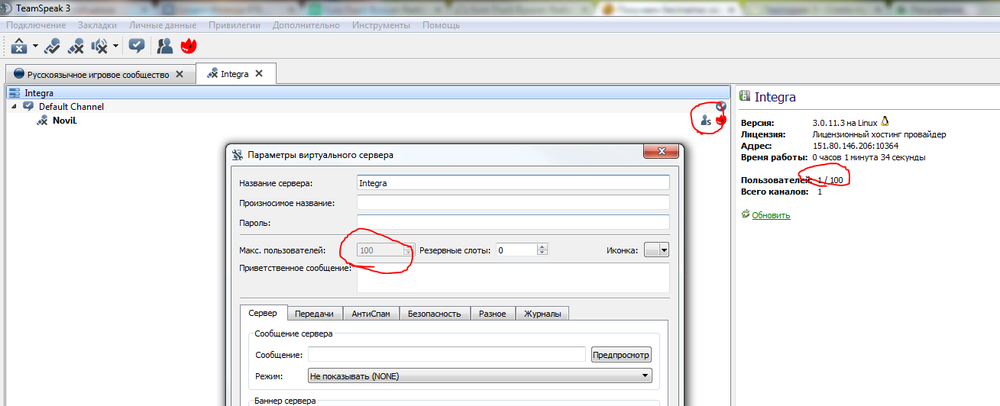Close the Integra server tab
Screen dimensions: 1000x406
pyautogui.click(x=259, y=73)
